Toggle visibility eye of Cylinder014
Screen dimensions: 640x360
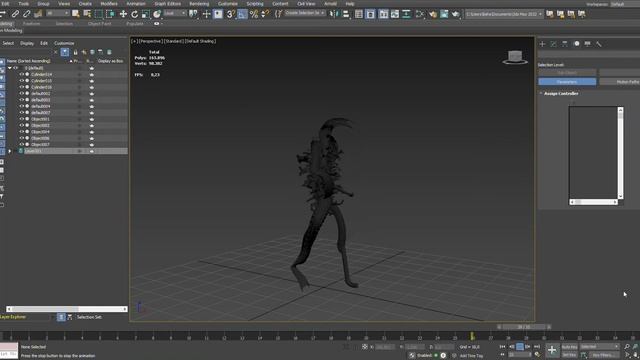click(22, 74)
